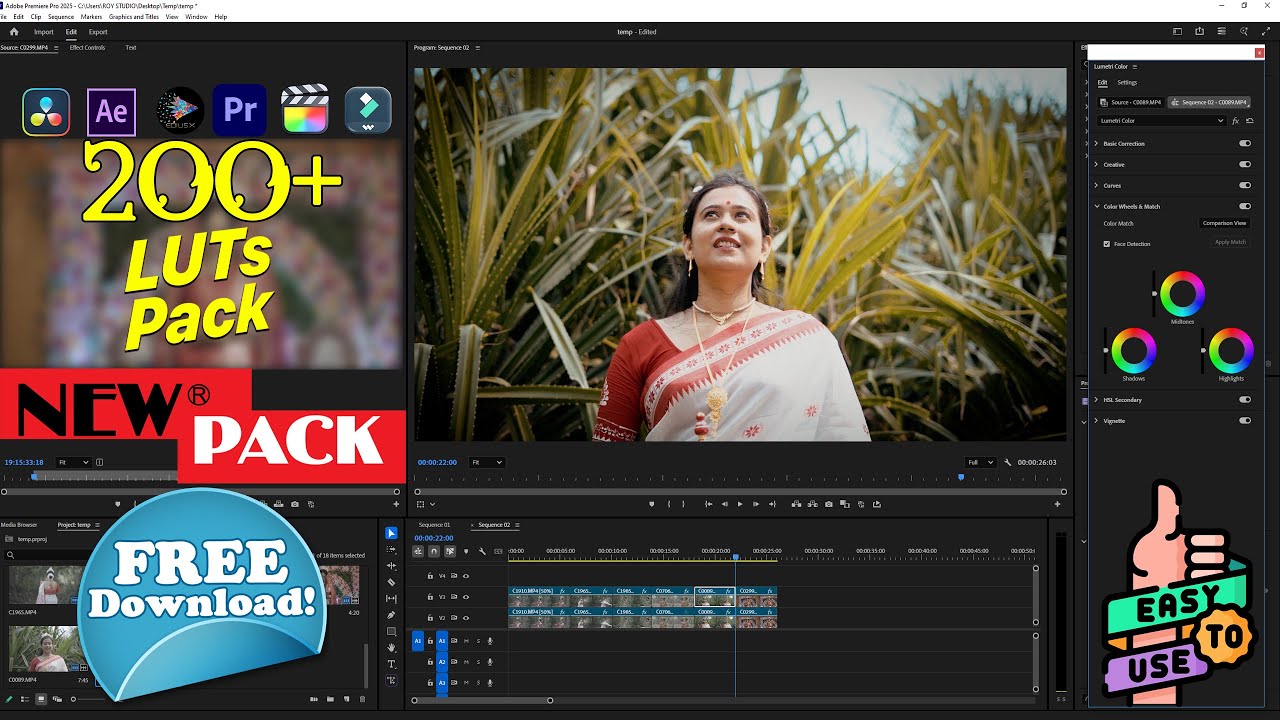Viewport: 1280px width, 720px height.
Task: Toggle Color Wheels & Match switch
Action: (1245, 206)
